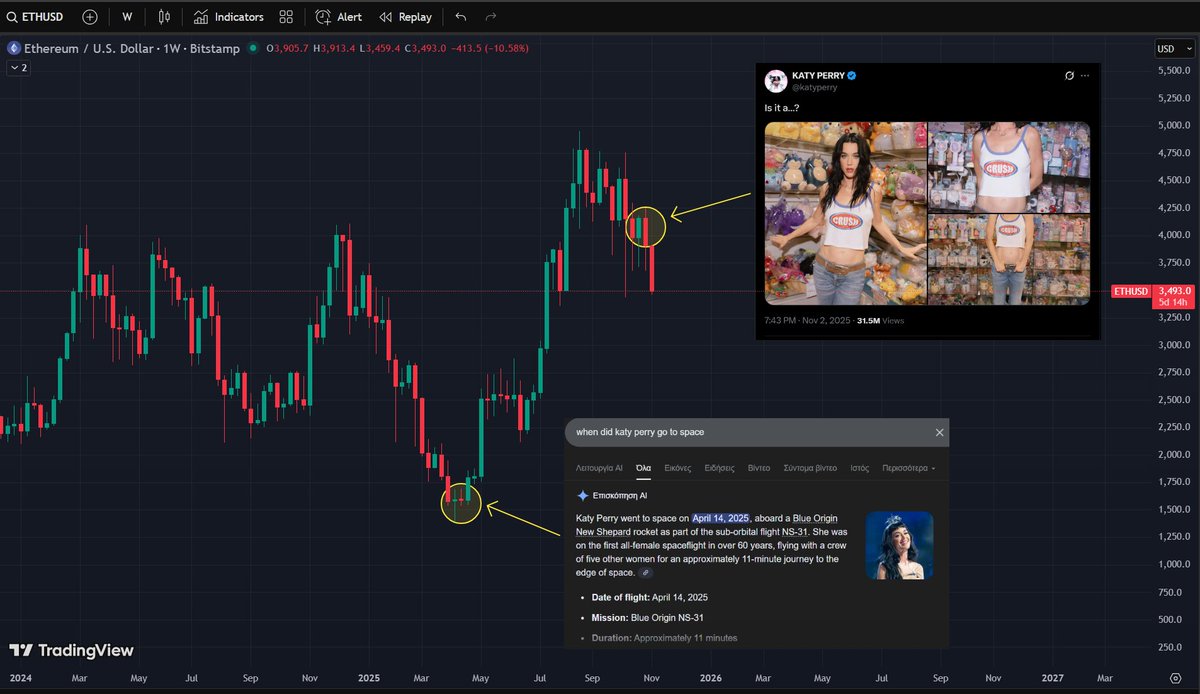Open the candlestick chart type selector
This screenshot has width=1200, height=694.
tap(164, 17)
